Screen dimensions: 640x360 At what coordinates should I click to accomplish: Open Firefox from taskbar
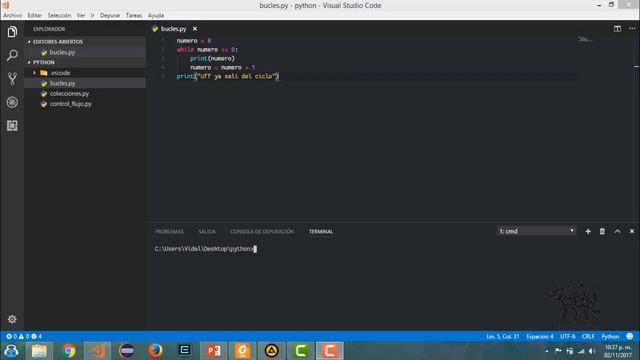[155, 351]
